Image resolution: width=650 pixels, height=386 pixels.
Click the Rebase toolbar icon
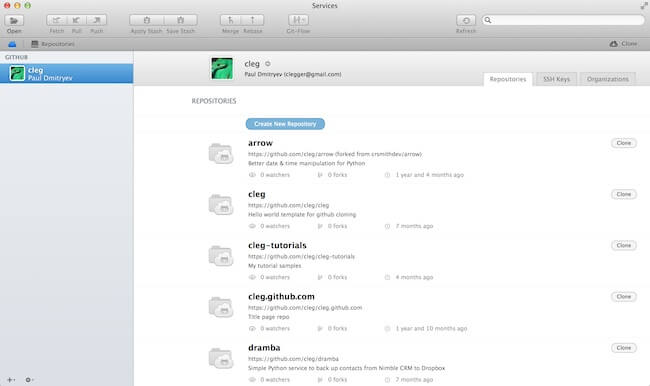(253, 20)
